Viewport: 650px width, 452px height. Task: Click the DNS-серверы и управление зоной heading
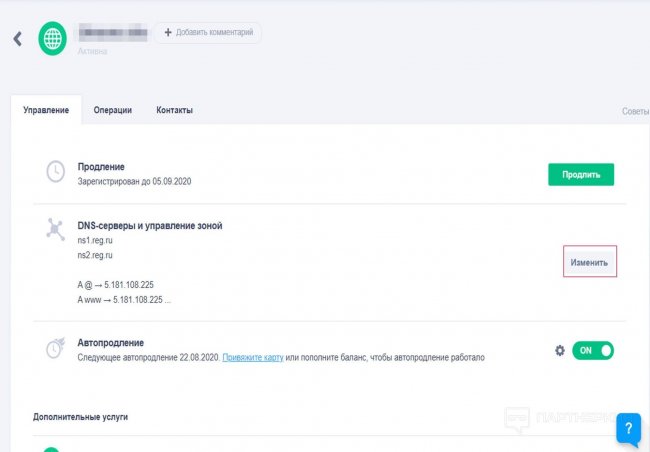click(x=150, y=226)
